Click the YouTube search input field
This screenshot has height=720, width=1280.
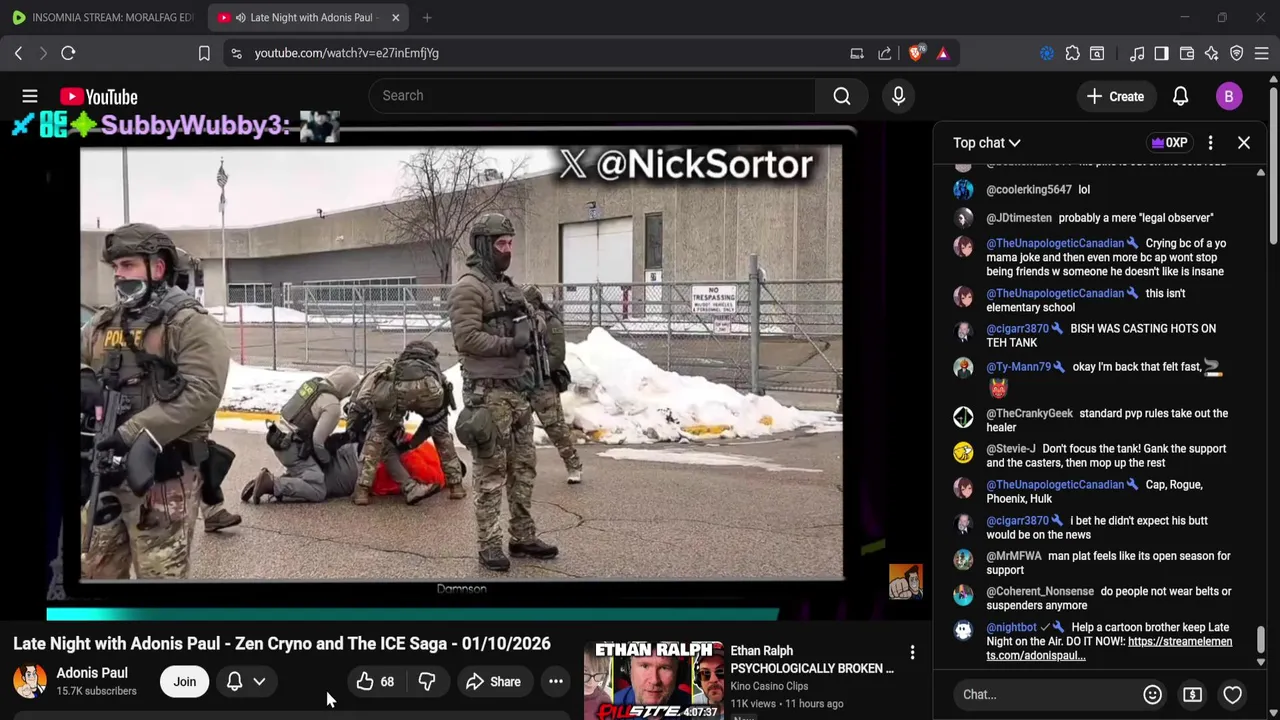click(x=593, y=96)
